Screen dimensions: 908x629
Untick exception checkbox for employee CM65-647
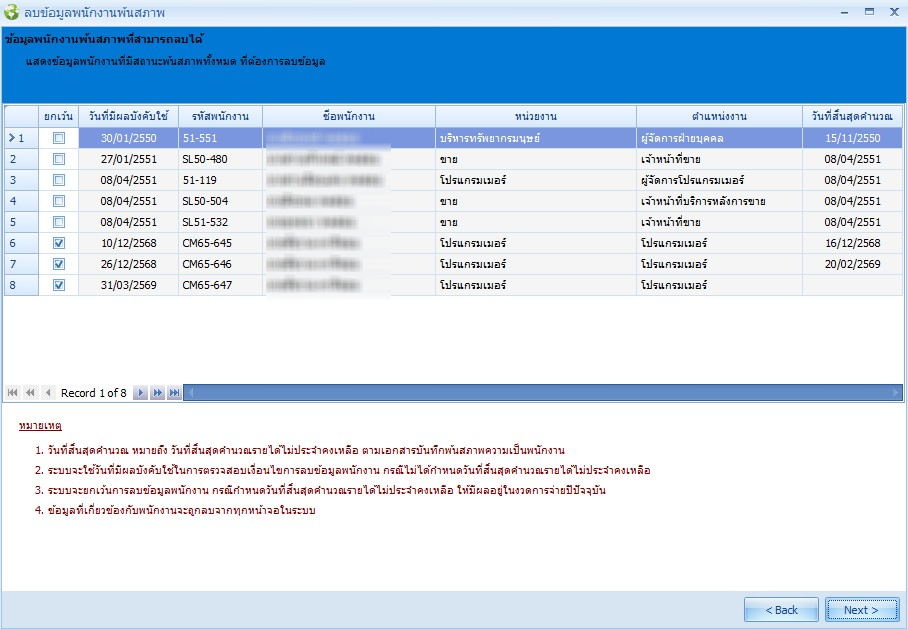[x=58, y=285]
